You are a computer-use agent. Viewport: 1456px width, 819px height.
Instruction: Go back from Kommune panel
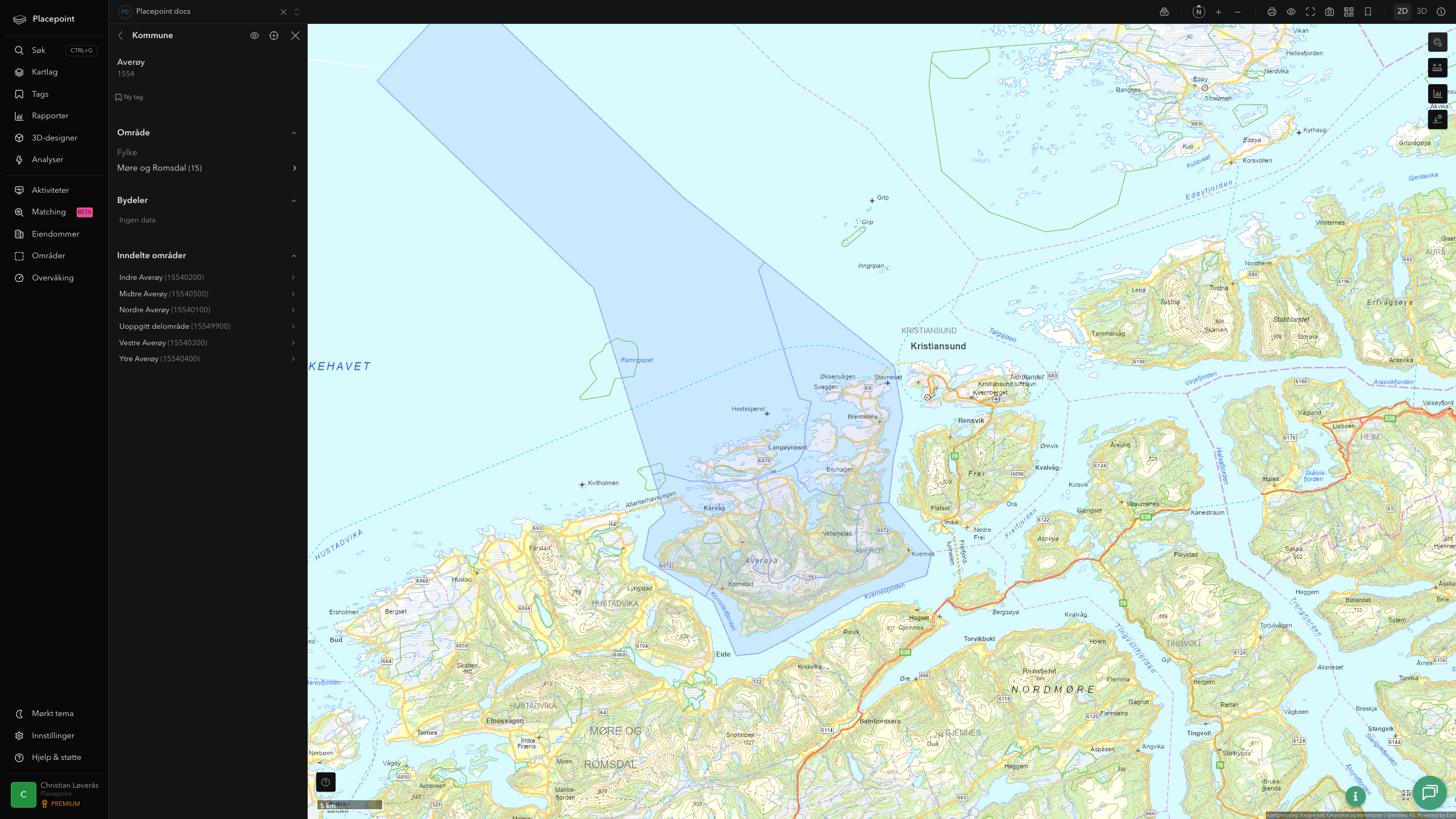(x=121, y=35)
